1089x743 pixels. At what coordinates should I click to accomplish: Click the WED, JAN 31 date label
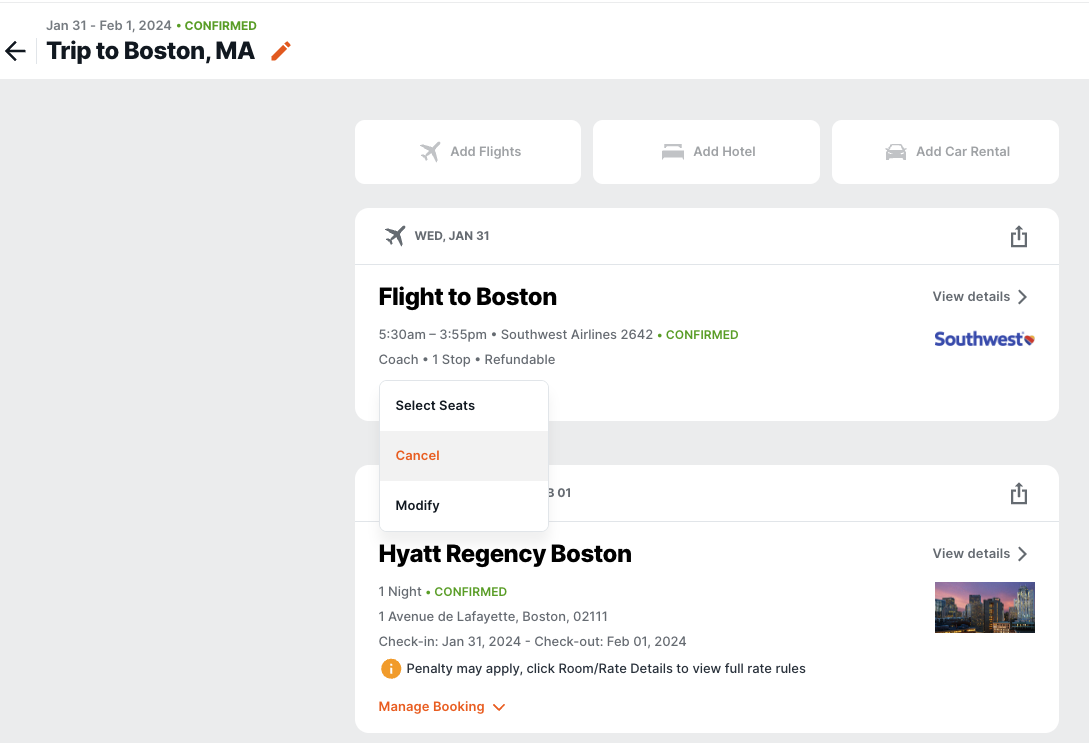(451, 236)
